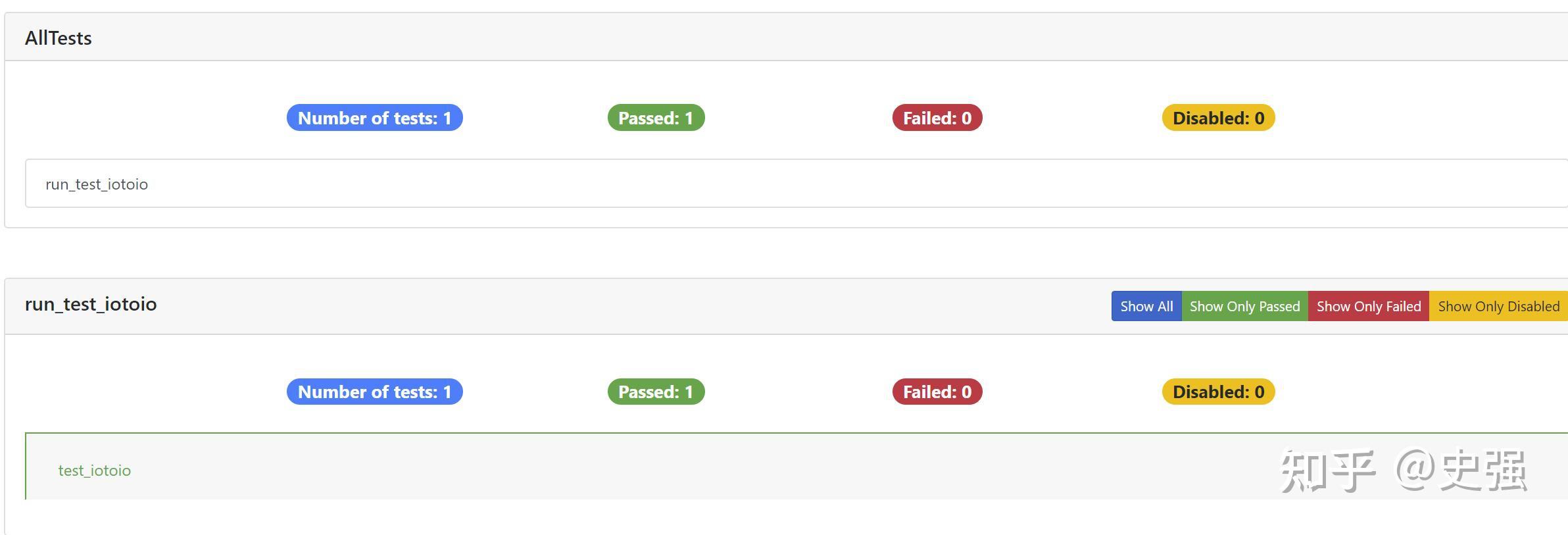Filter with Show Only Passed
Viewport: 1568px width, 535px height.
1244,307
